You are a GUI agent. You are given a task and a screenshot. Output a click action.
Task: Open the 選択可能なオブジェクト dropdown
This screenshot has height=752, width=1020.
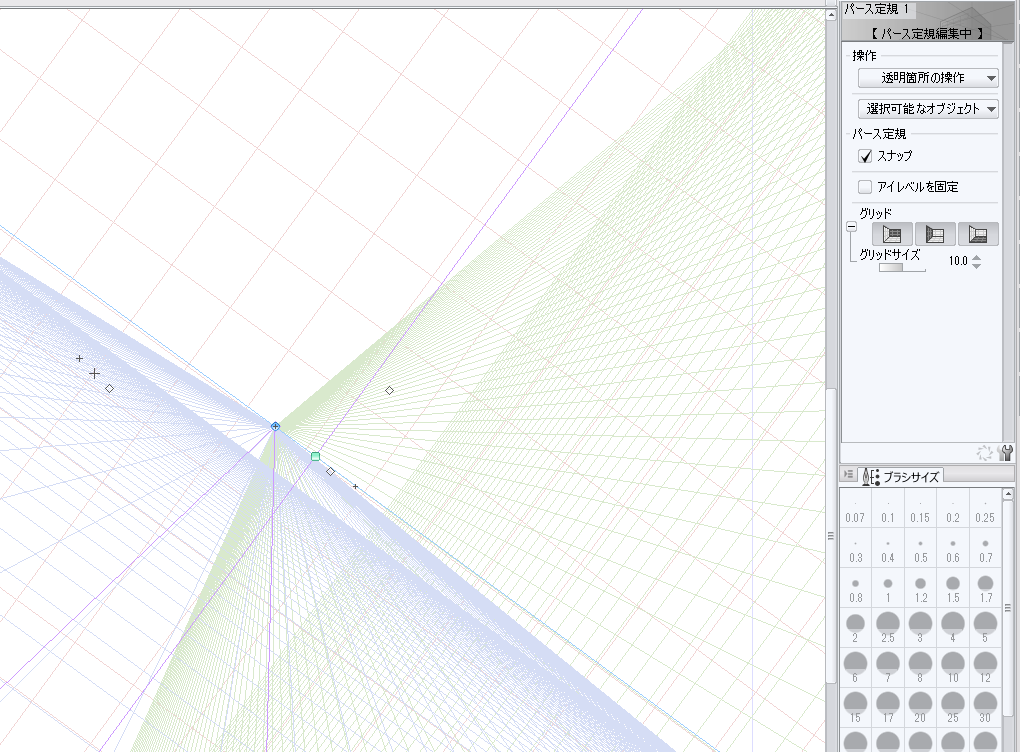[x=928, y=109]
